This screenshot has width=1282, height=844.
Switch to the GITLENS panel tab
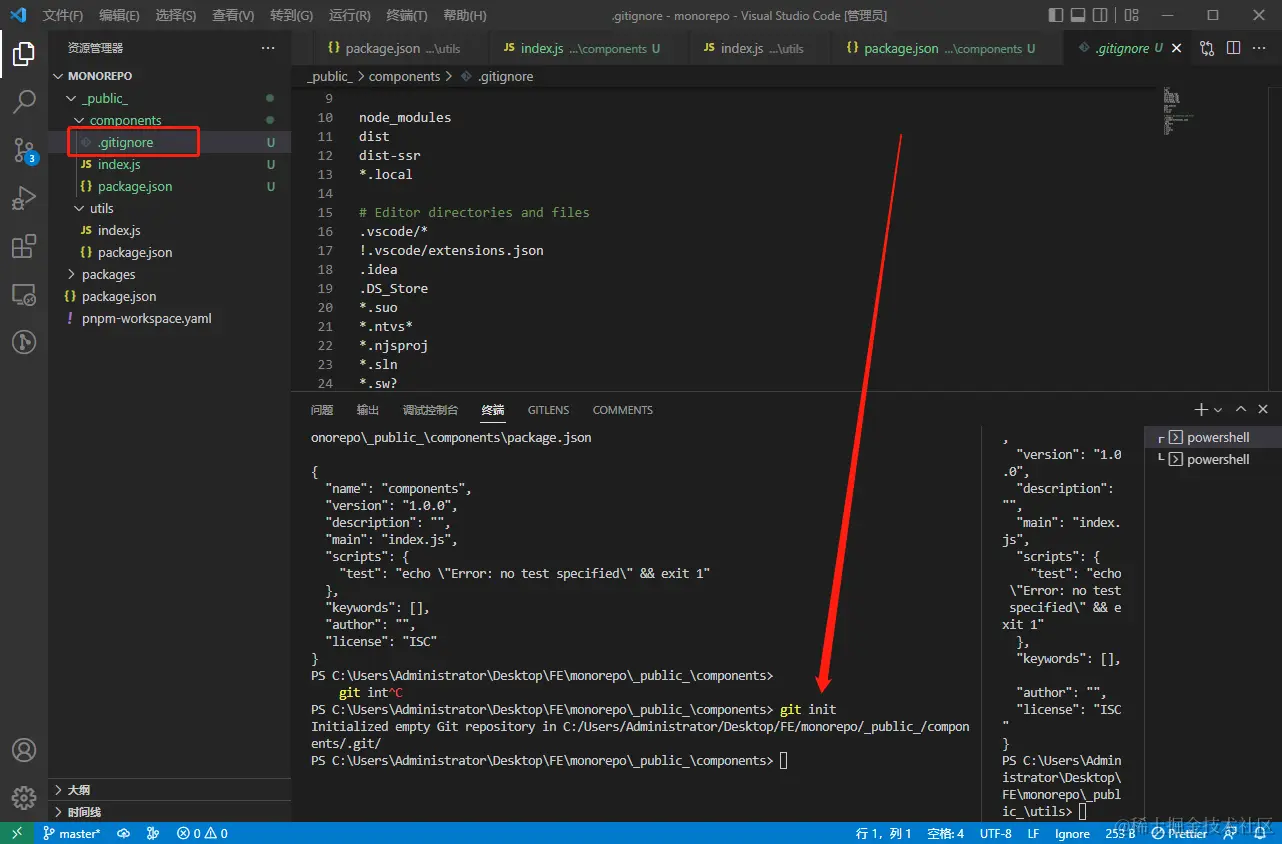point(548,410)
